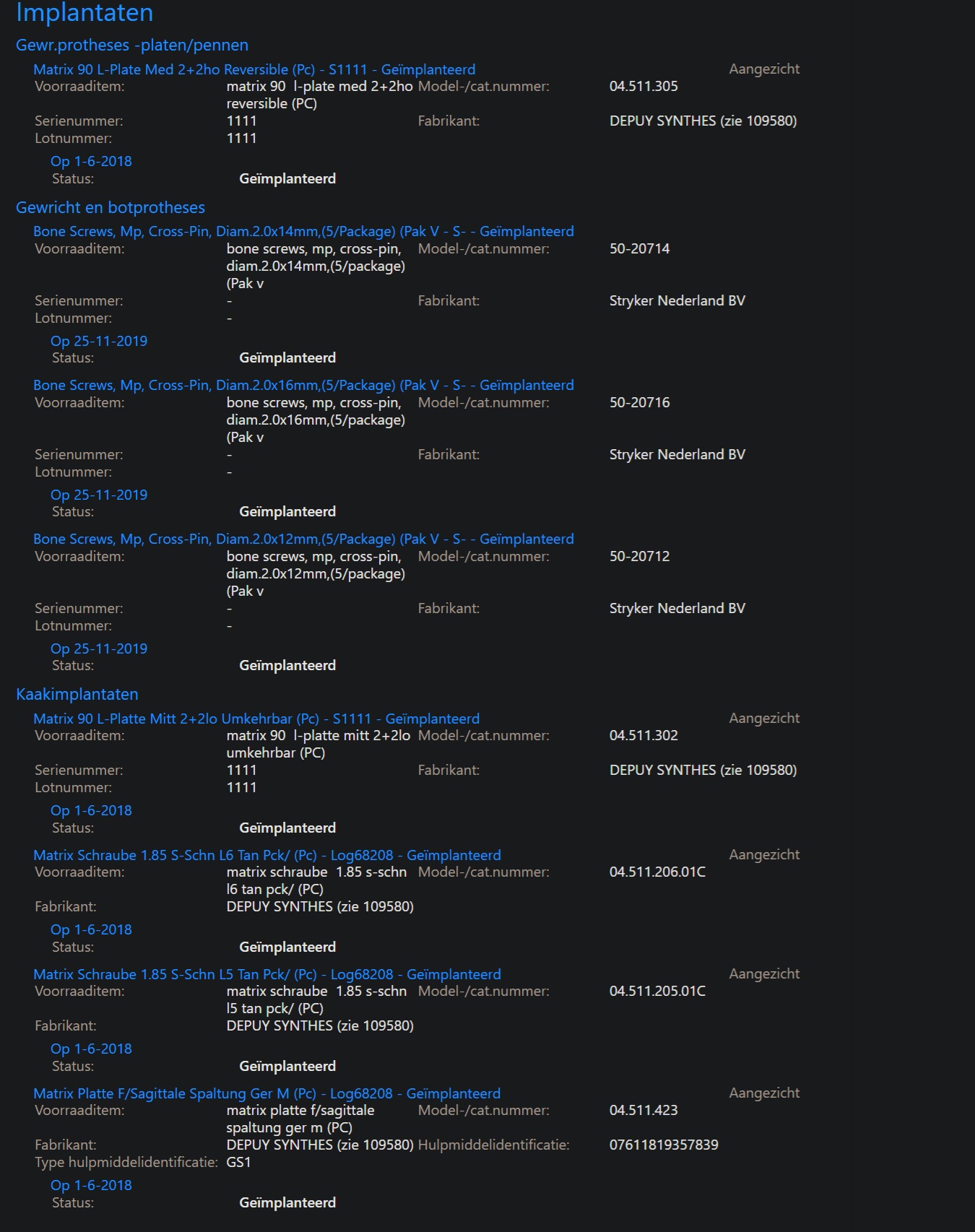
Task: Open Op 1-6-2018 under Sagittale Spaltung plate
Action: 91,1185
